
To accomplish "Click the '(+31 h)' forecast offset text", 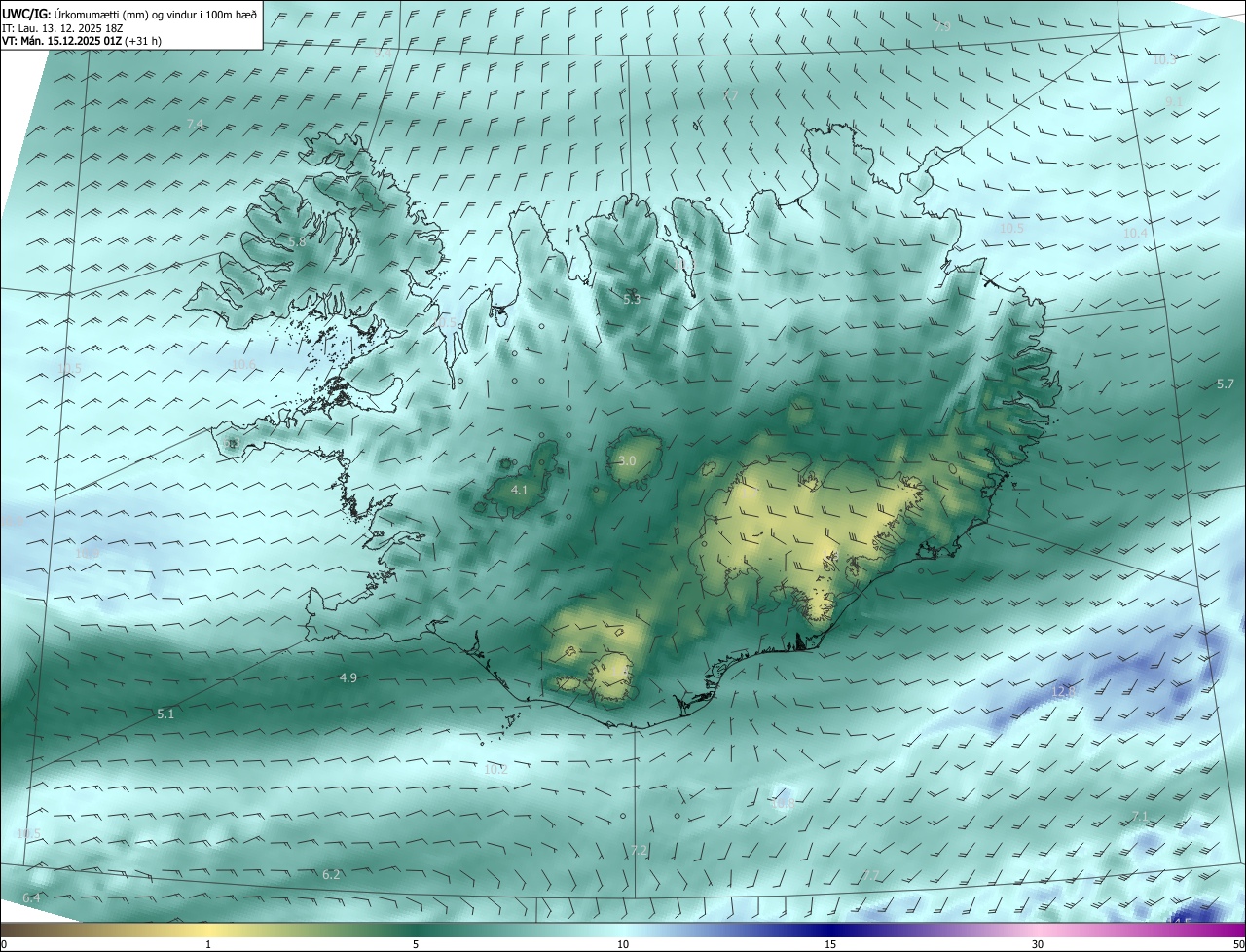I will click(141, 41).
